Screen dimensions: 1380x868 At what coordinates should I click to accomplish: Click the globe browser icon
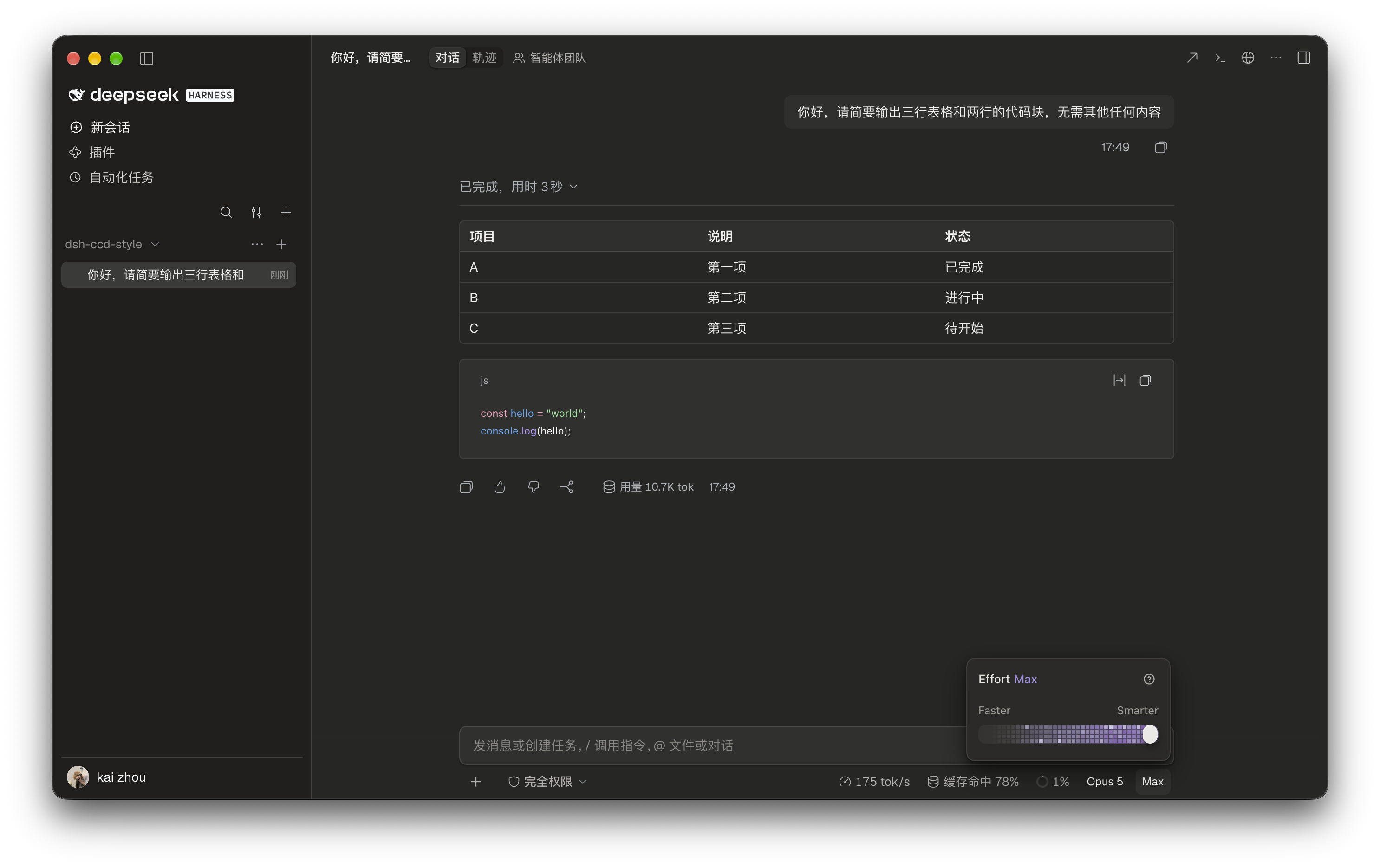point(1248,58)
